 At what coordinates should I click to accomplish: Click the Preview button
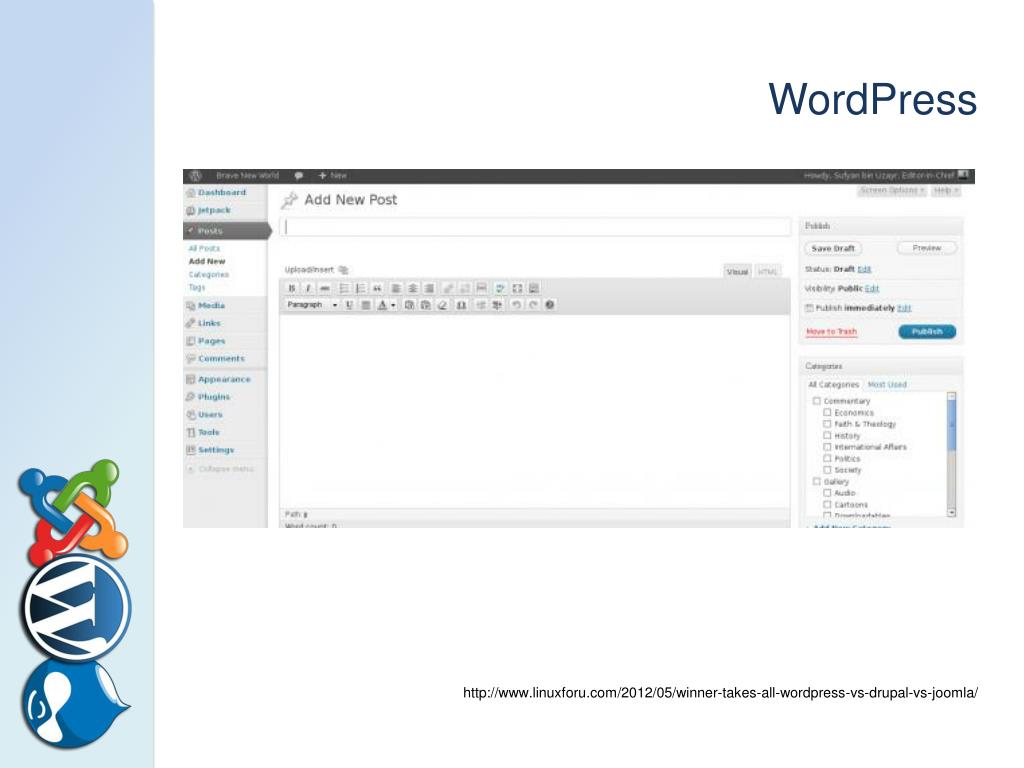927,248
